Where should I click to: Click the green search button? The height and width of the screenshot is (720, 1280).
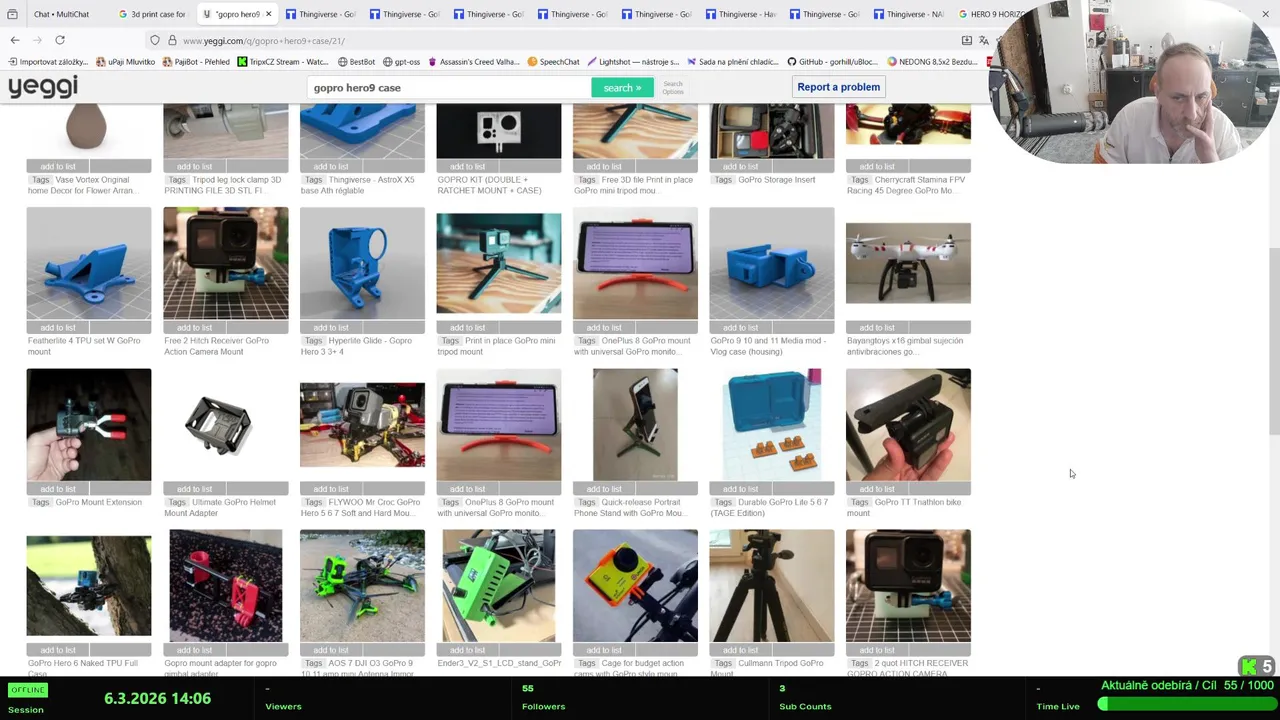click(622, 88)
